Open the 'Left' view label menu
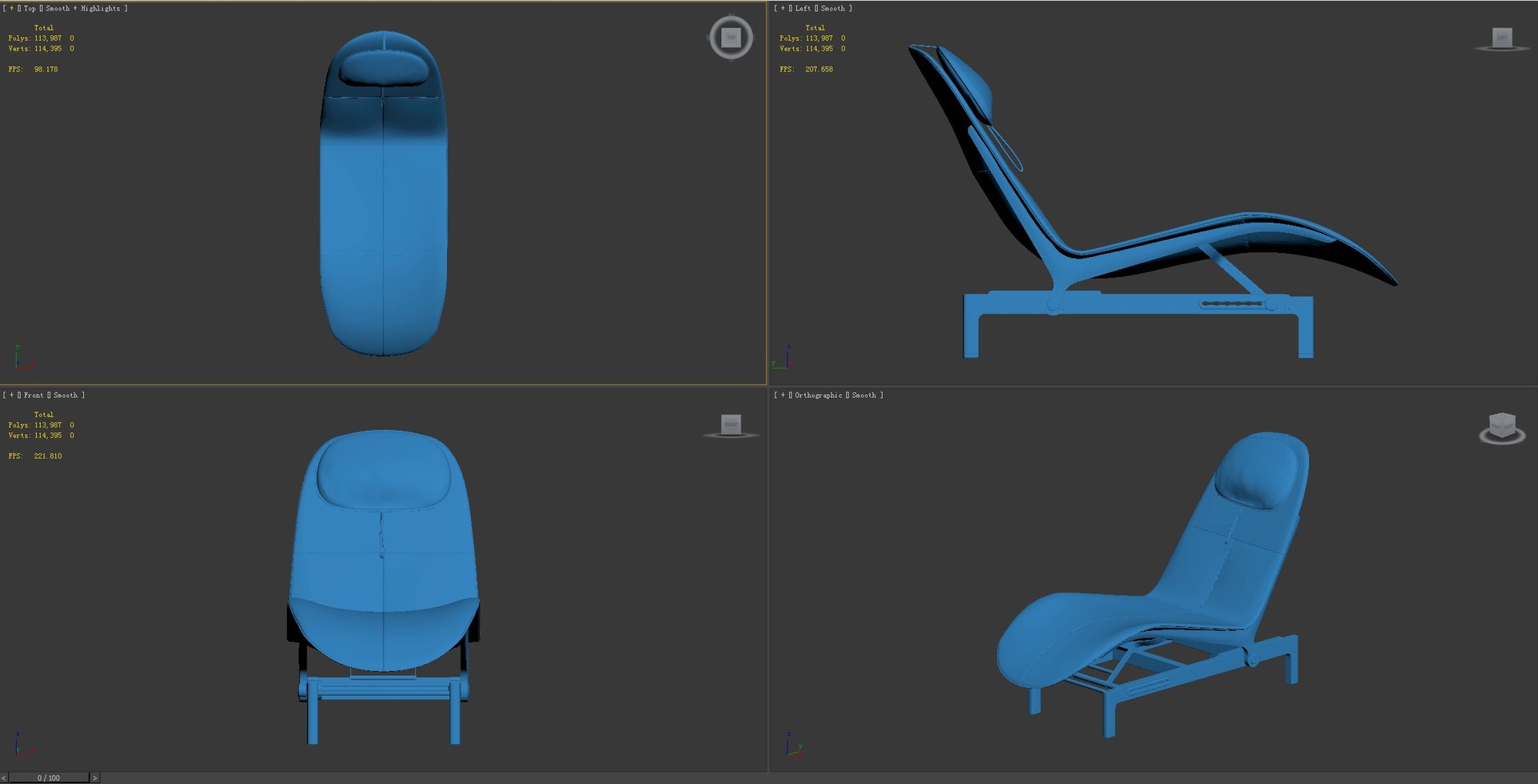The image size is (1538, 784). pos(803,8)
